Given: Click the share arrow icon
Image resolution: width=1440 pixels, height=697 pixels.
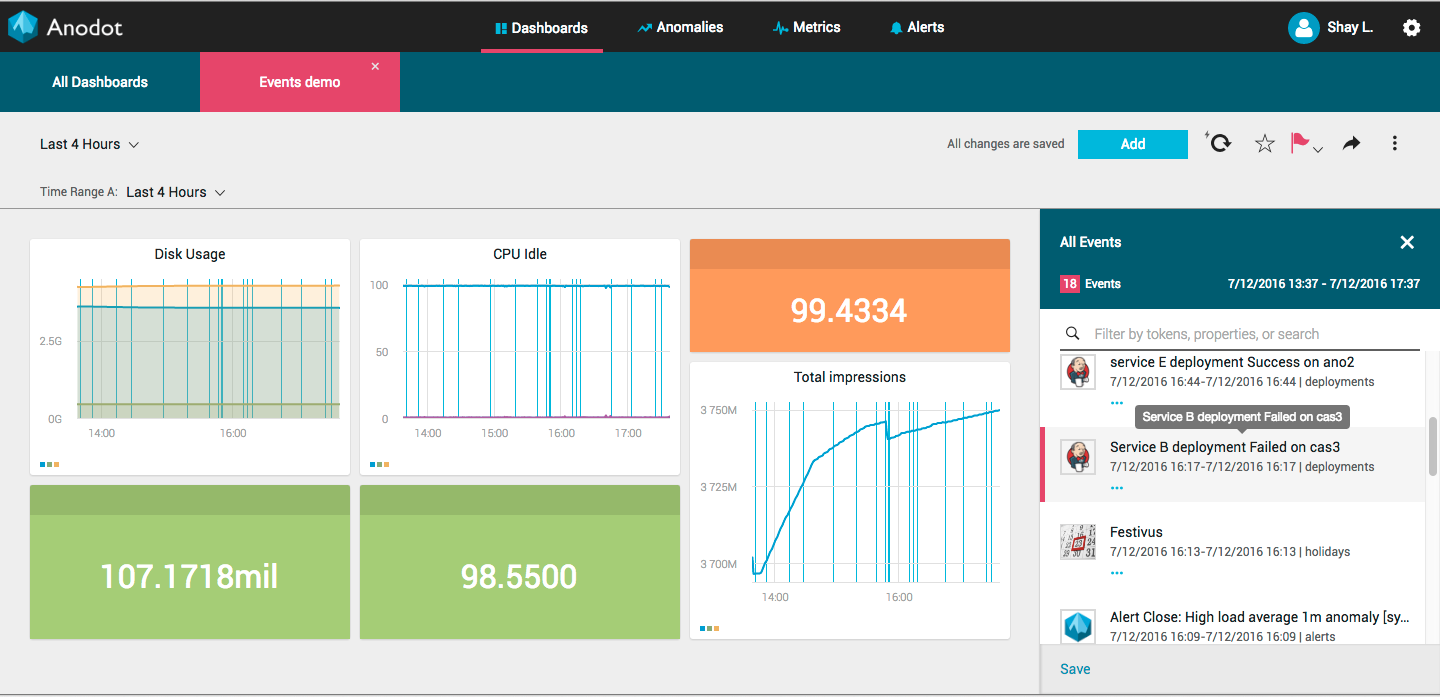Looking at the screenshot, I should [1351, 144].
